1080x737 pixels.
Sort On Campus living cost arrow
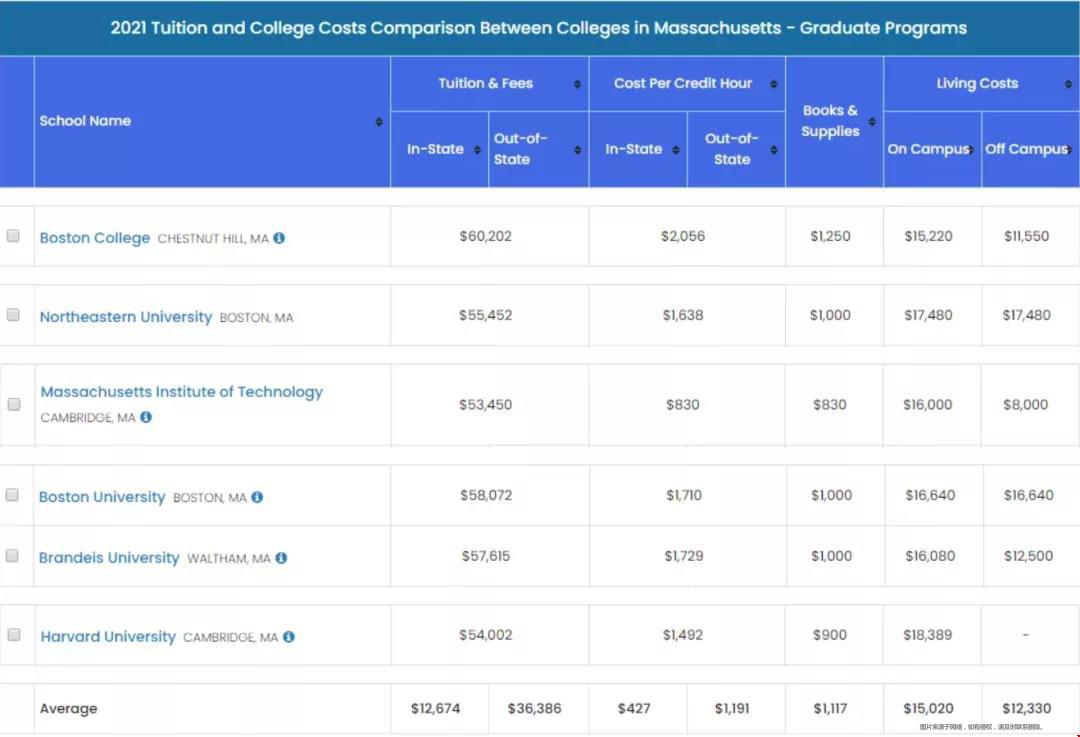pyautogui.click(x=971, y=150)
